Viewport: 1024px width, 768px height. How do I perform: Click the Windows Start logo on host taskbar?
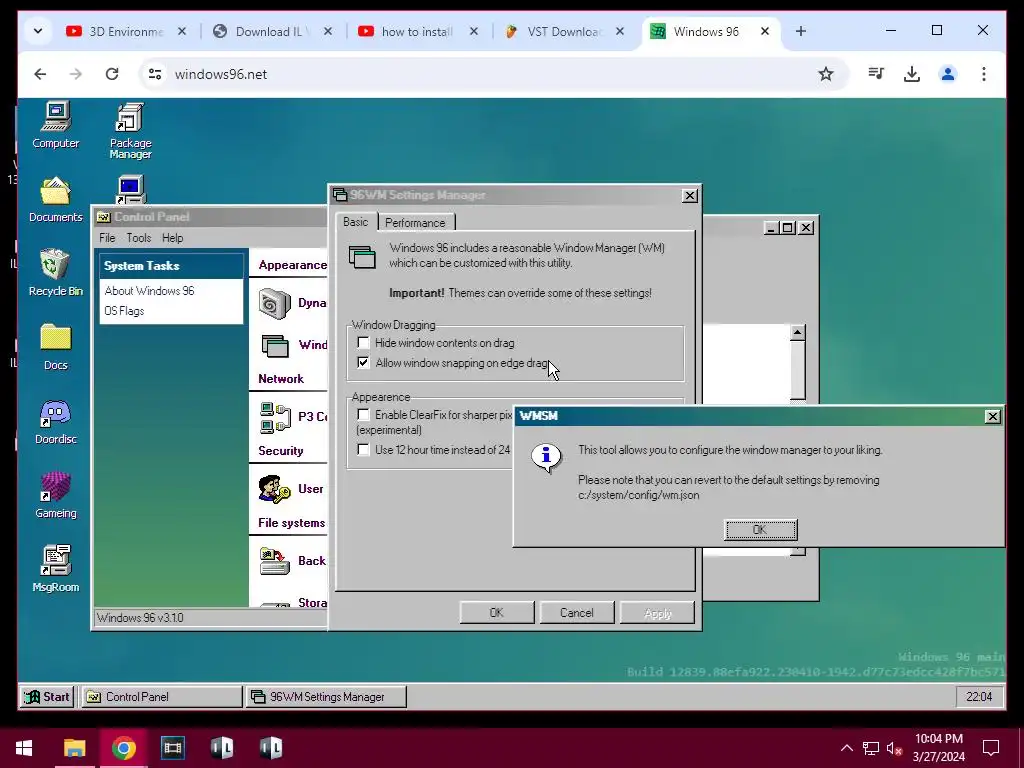pos(24,748)
